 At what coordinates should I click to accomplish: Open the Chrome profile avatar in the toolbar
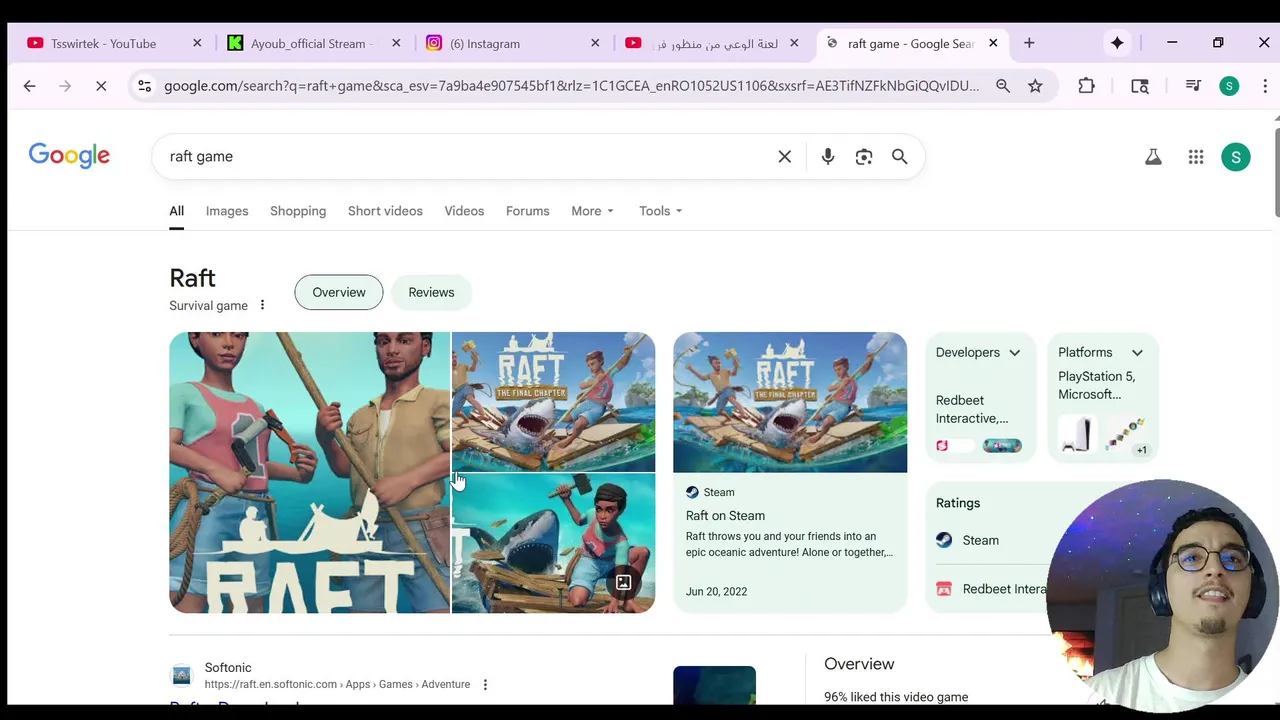point(1229,86)
